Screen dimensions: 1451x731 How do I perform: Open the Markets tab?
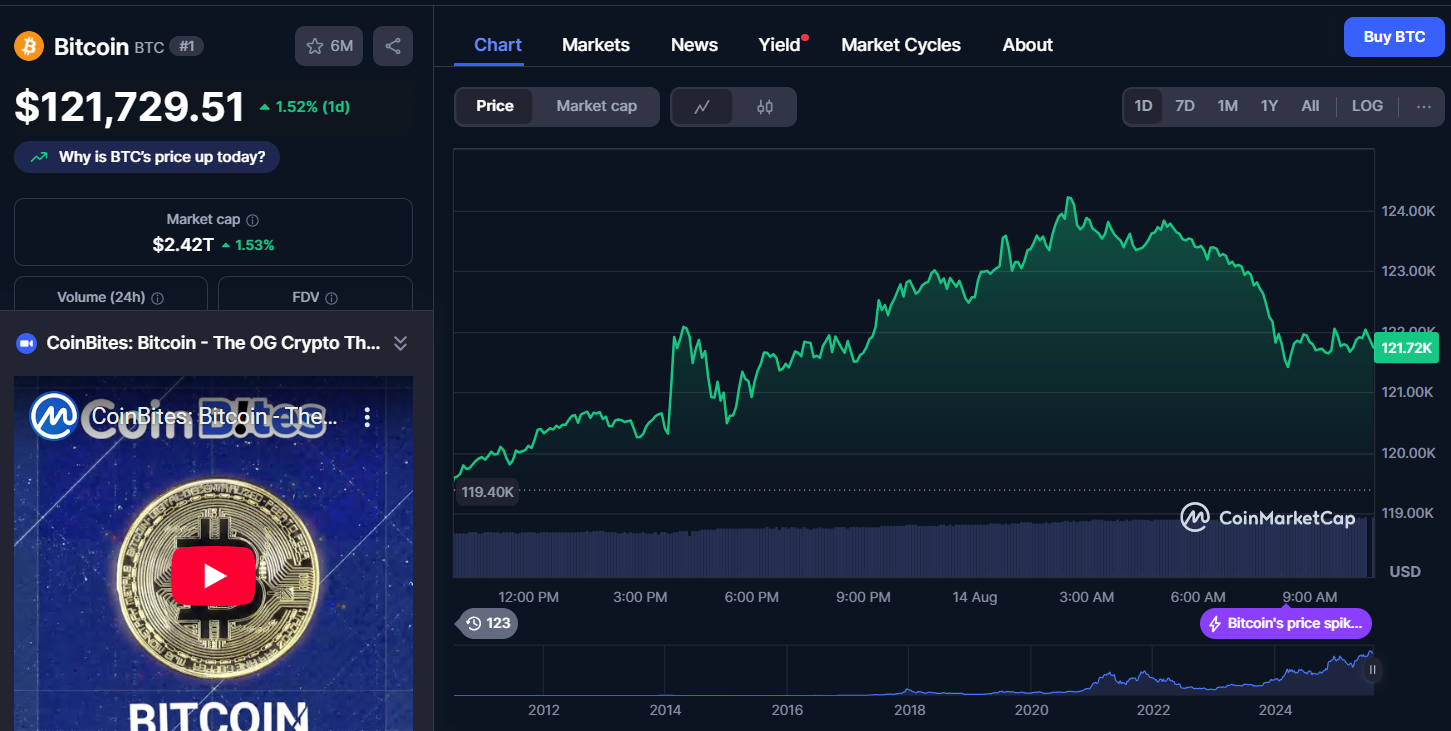pyautogui.click(x=596, y=45)
